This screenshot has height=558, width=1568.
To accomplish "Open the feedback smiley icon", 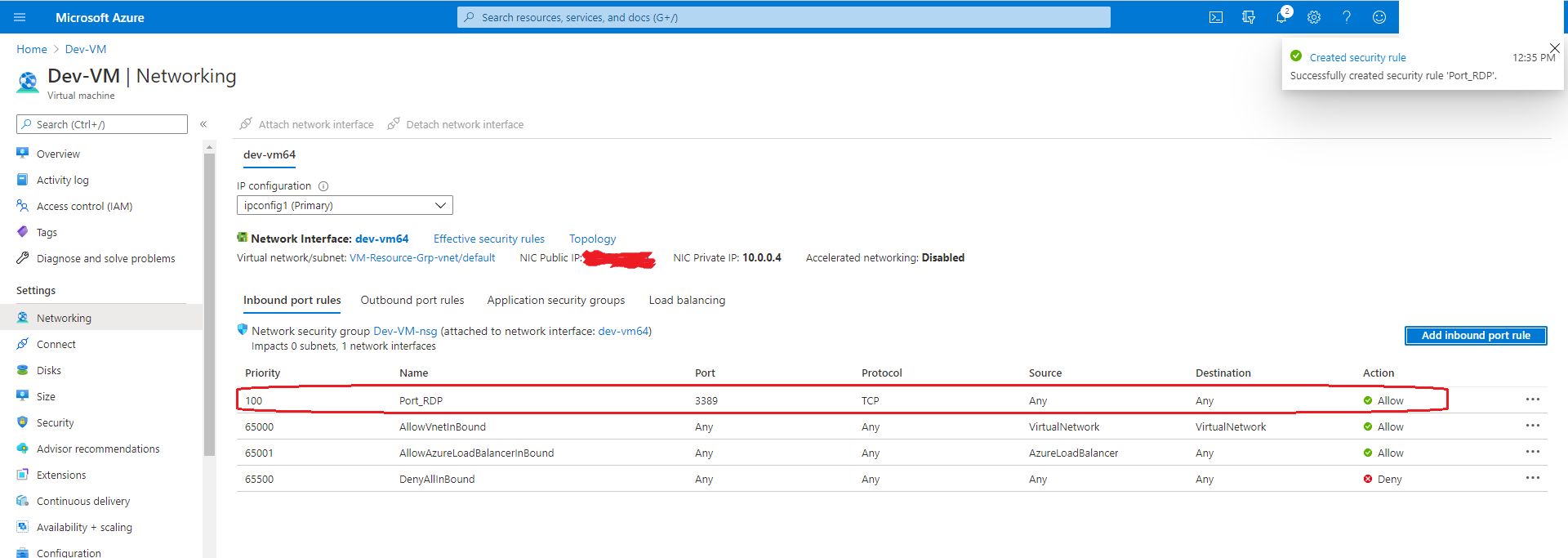I will coord(1379,17).
